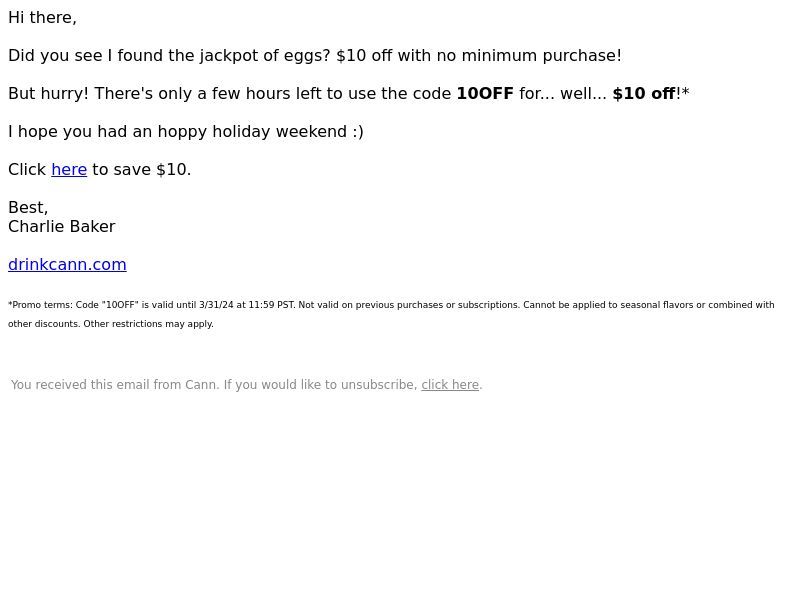Click the bold 10OFF promo code
The height and width of the screenshot is (600, 800).
[x=485, y=93]
